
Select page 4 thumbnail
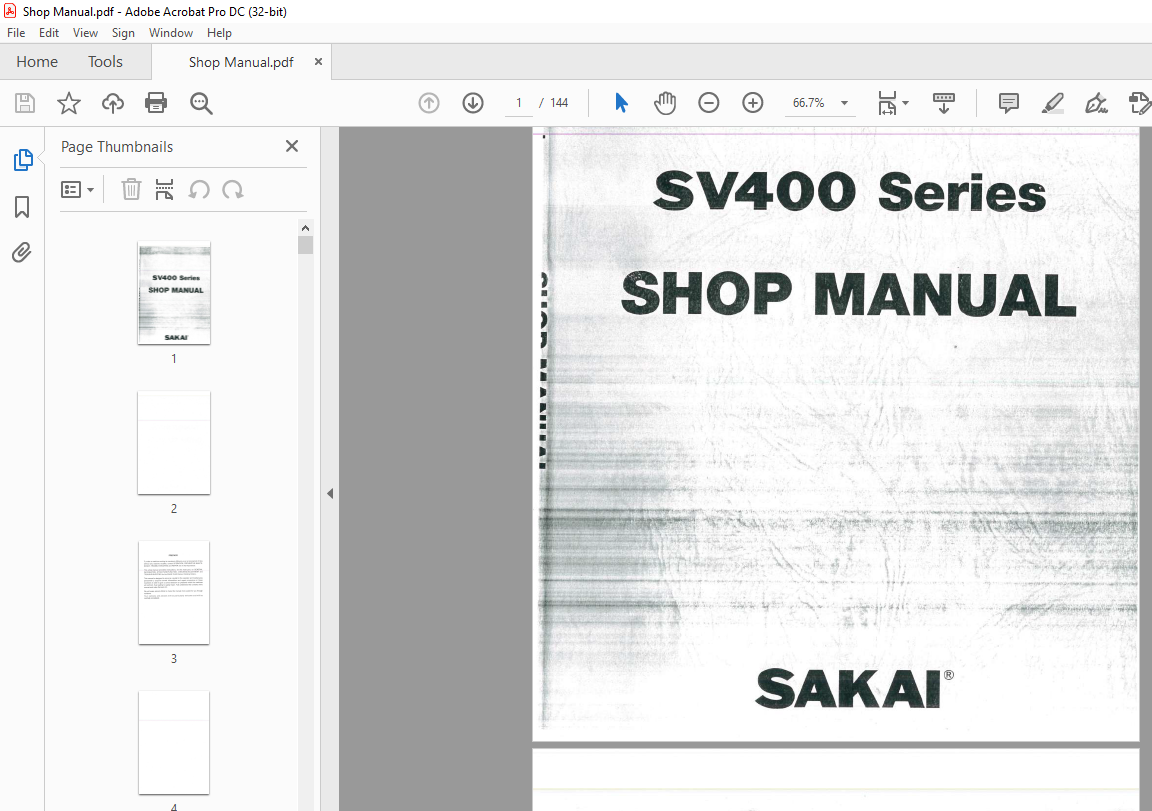click(174, 743)
